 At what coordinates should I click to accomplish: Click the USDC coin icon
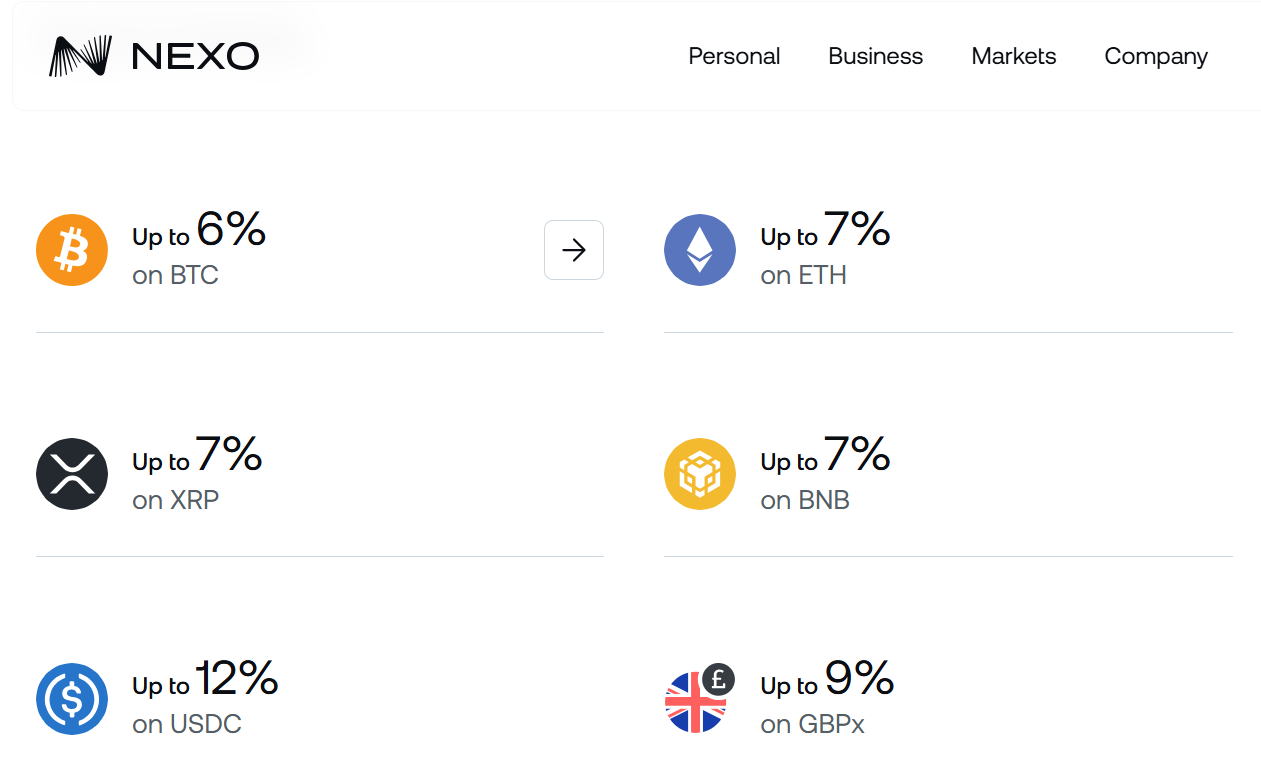(x=71, y=699)
